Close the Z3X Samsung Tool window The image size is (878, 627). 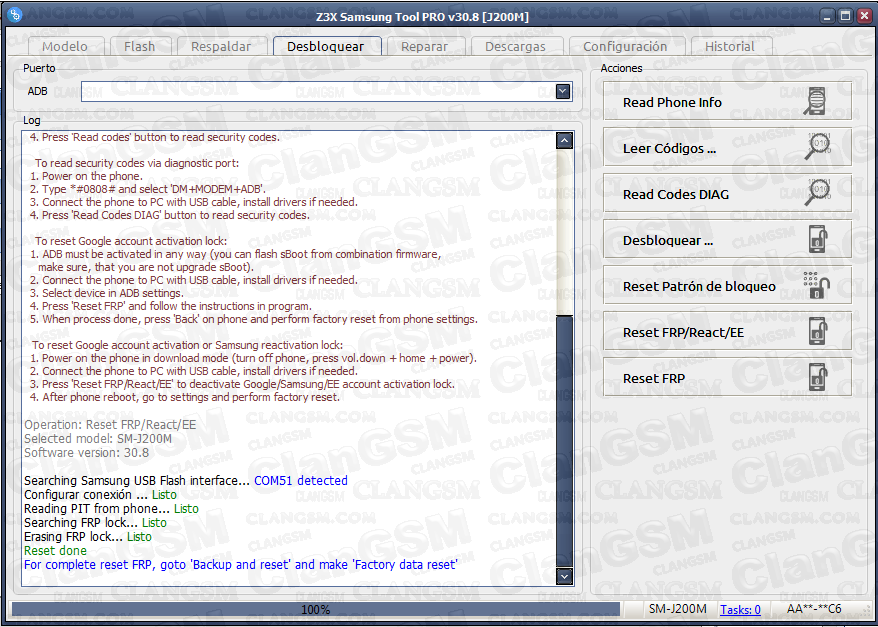pos(864,16)
